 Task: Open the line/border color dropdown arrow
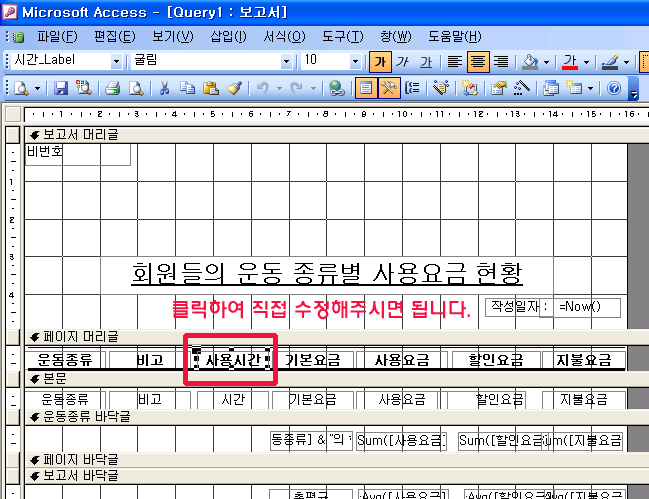[626, 62]
